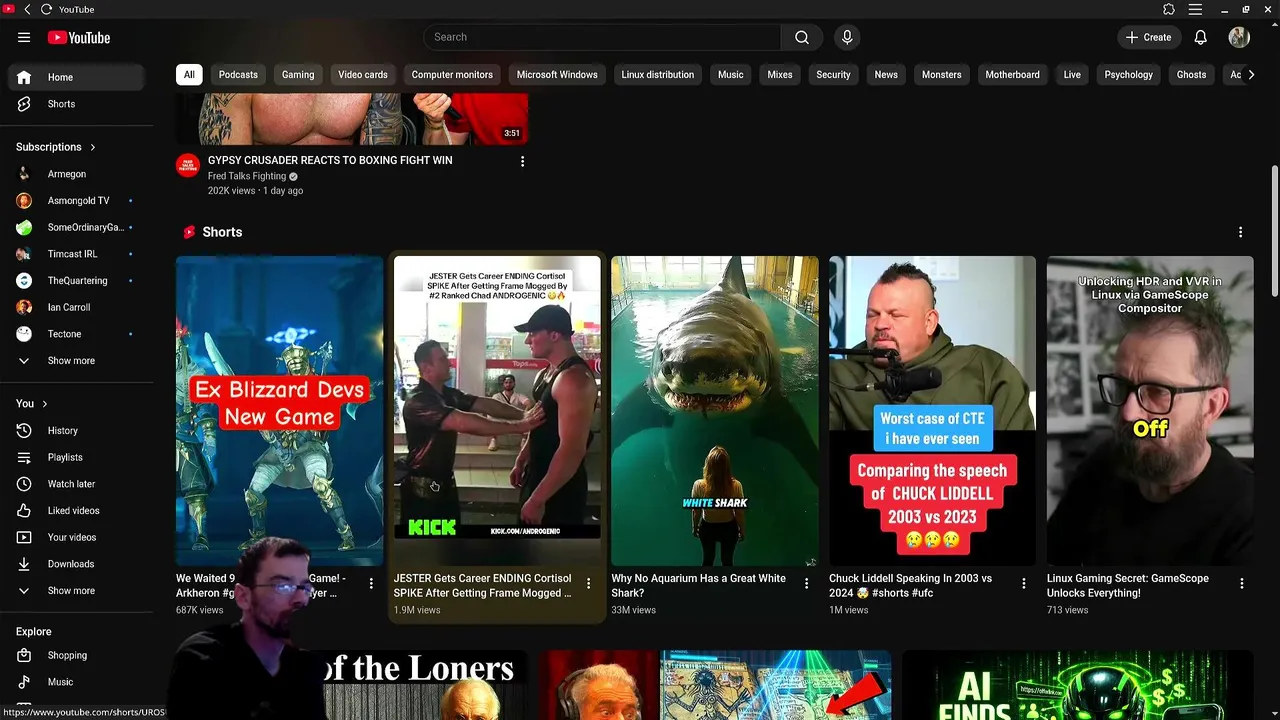Screen dimensions: 1280x720
Task: Open the hamburger guide menu
Action: pos(24,37)
